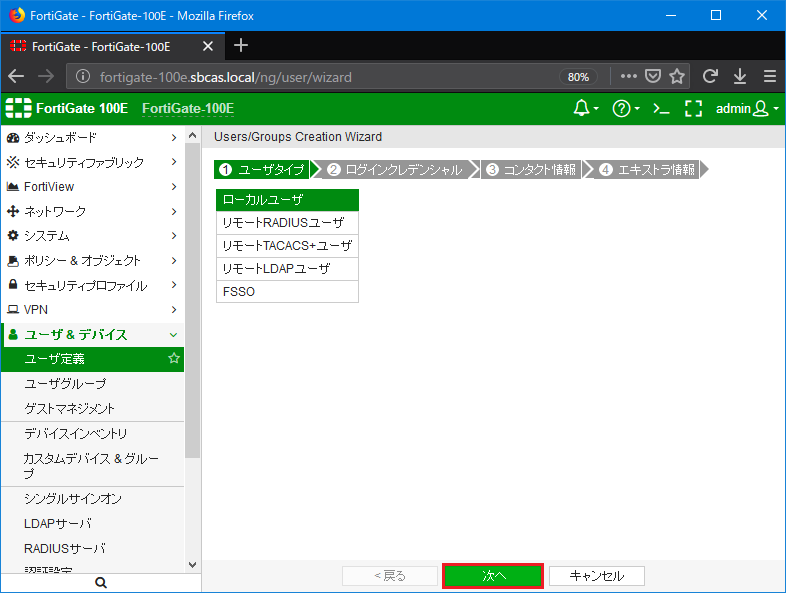Expand ポリシー & オブジェクト menu

92,260
